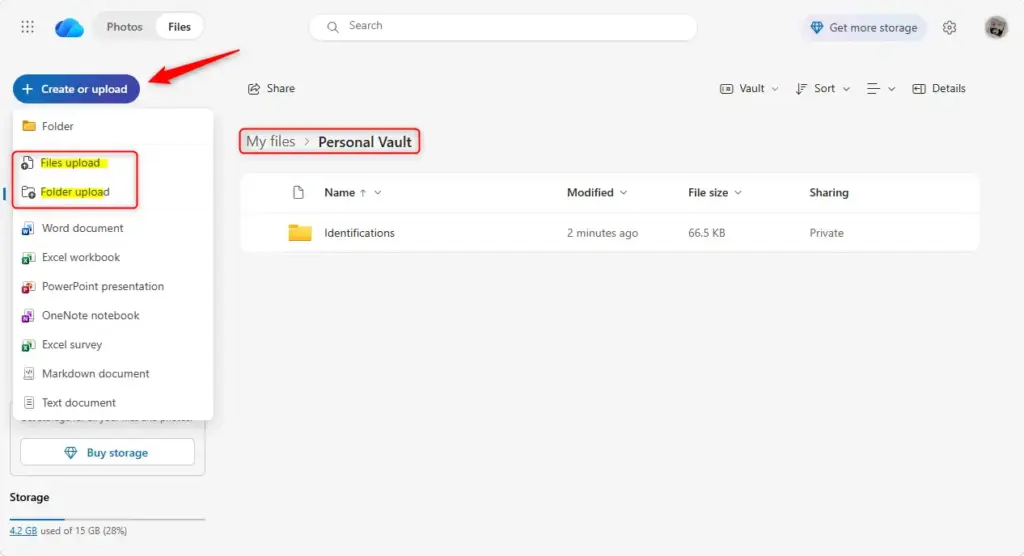Expand the Vault dropdown chevron

(x=775, y=89)
